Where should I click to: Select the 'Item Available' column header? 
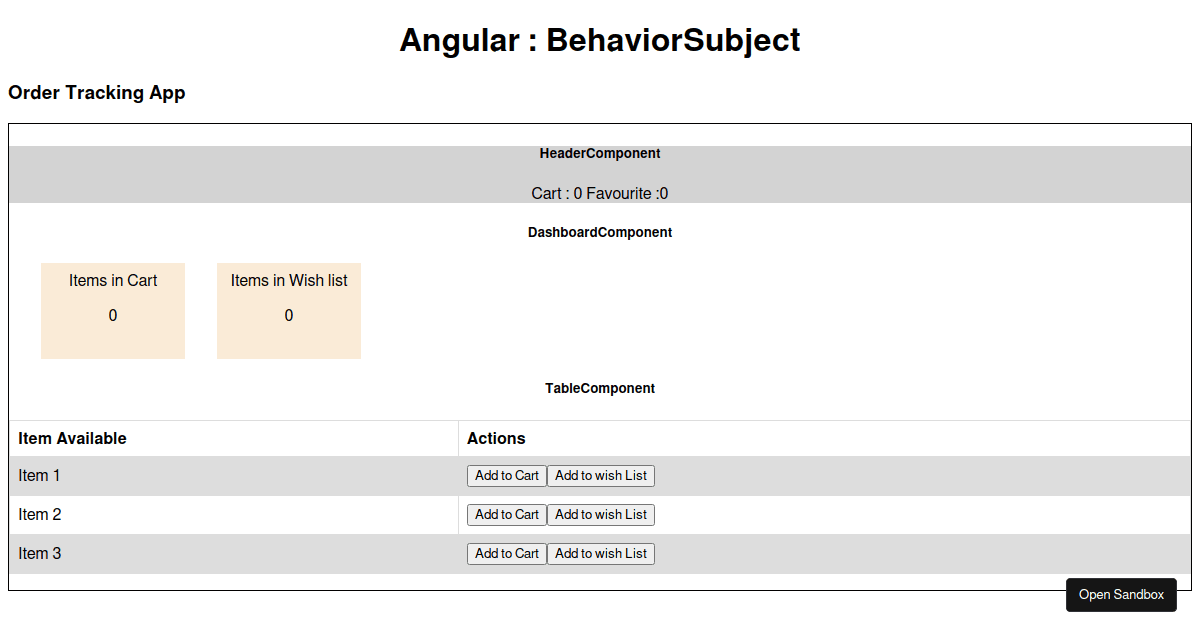[x=71, y=438]
